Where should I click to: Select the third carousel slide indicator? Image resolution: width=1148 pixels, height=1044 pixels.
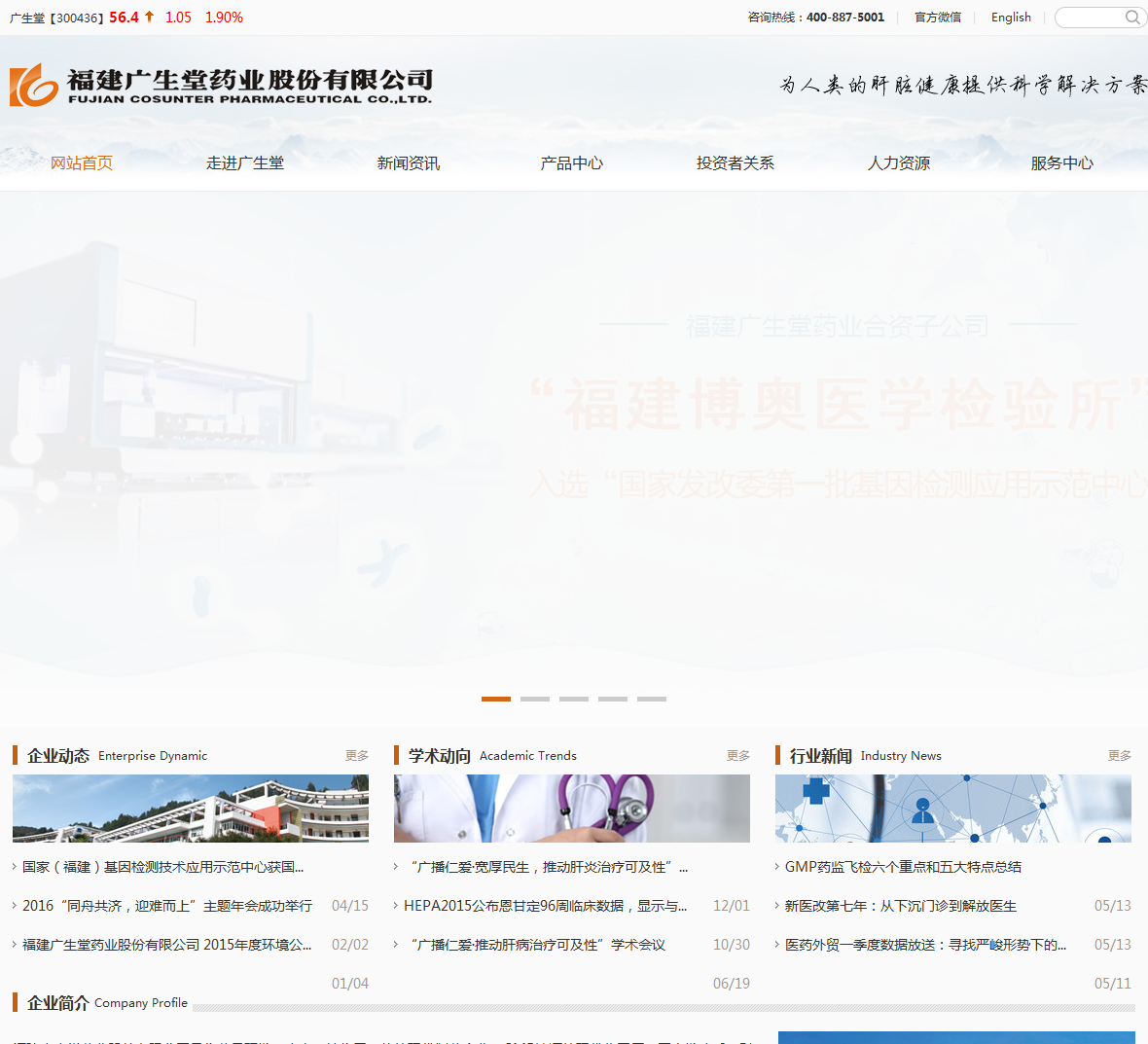pyautogui.click(x=573, y=699)
